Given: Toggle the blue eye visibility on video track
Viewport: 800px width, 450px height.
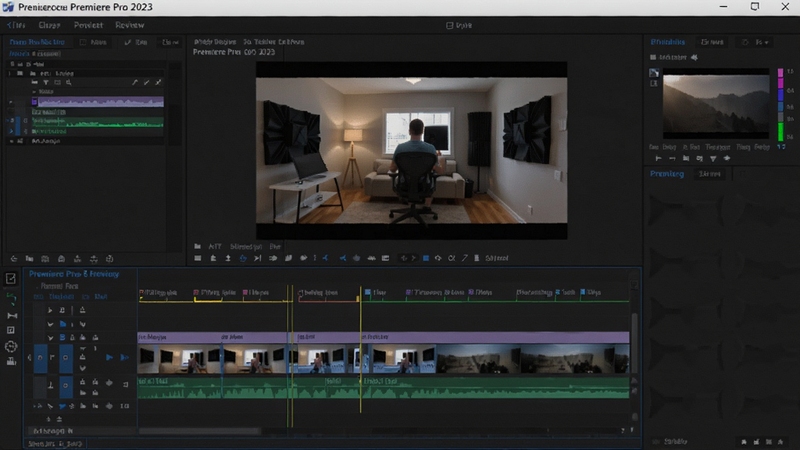Looking at the screenshot, I should coord(40,358).
